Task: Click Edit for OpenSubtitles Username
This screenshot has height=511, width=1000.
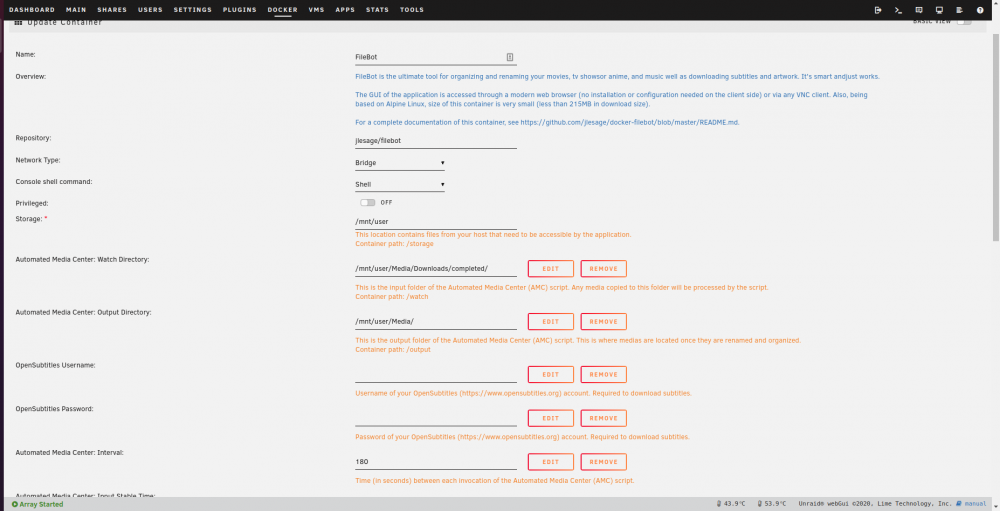Action: [550, 374]
